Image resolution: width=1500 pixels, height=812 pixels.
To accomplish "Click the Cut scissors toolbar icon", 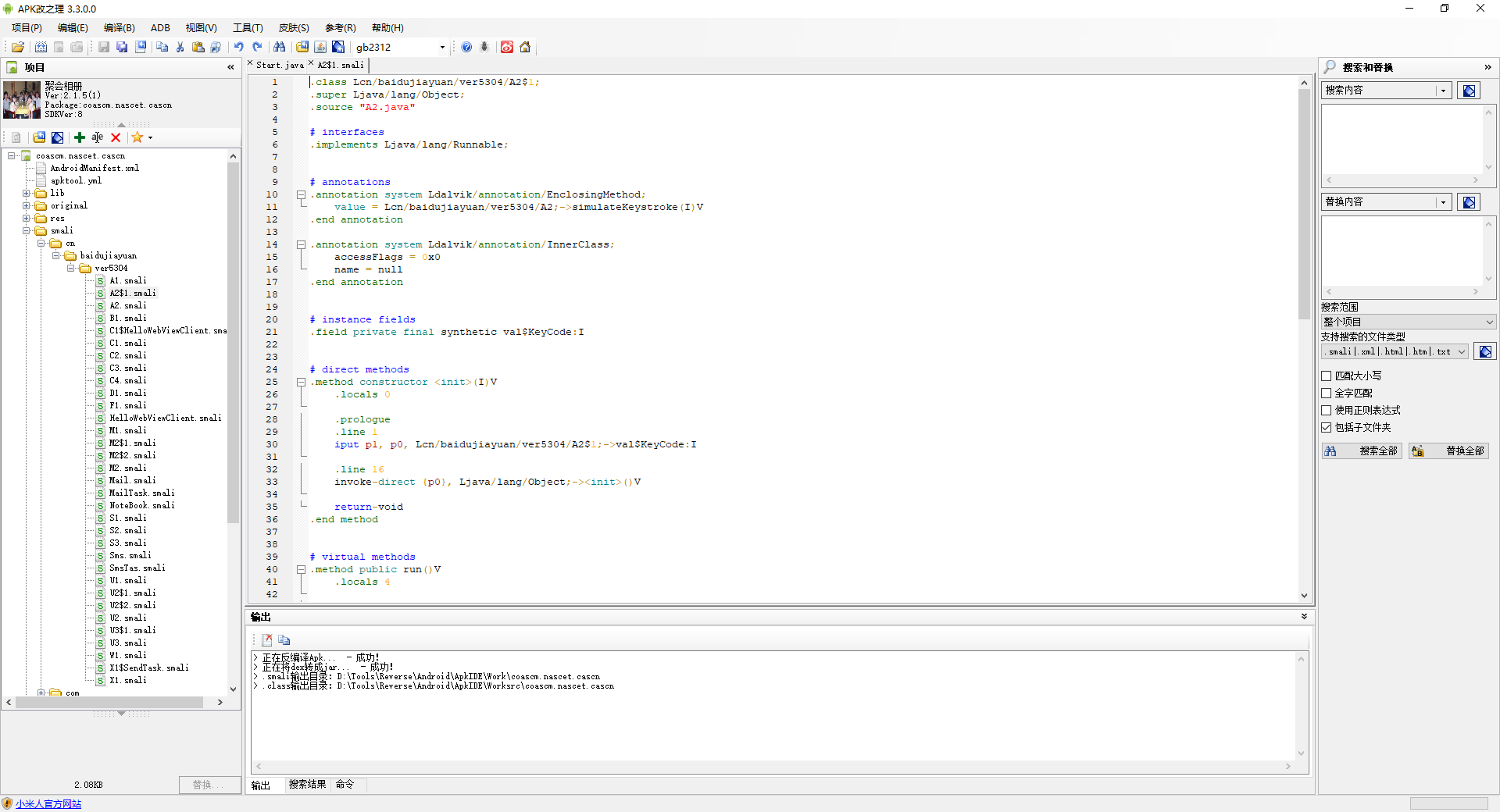I will (x=180, y=47).
